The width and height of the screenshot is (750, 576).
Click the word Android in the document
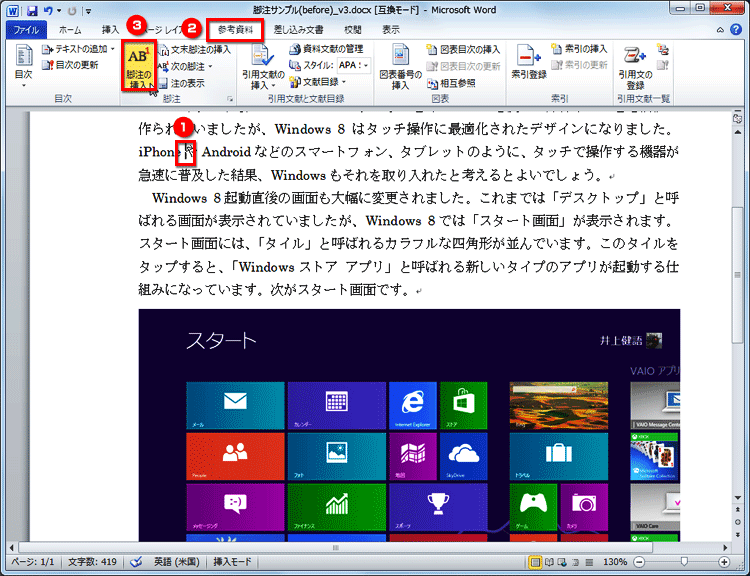tap(226, 152)
